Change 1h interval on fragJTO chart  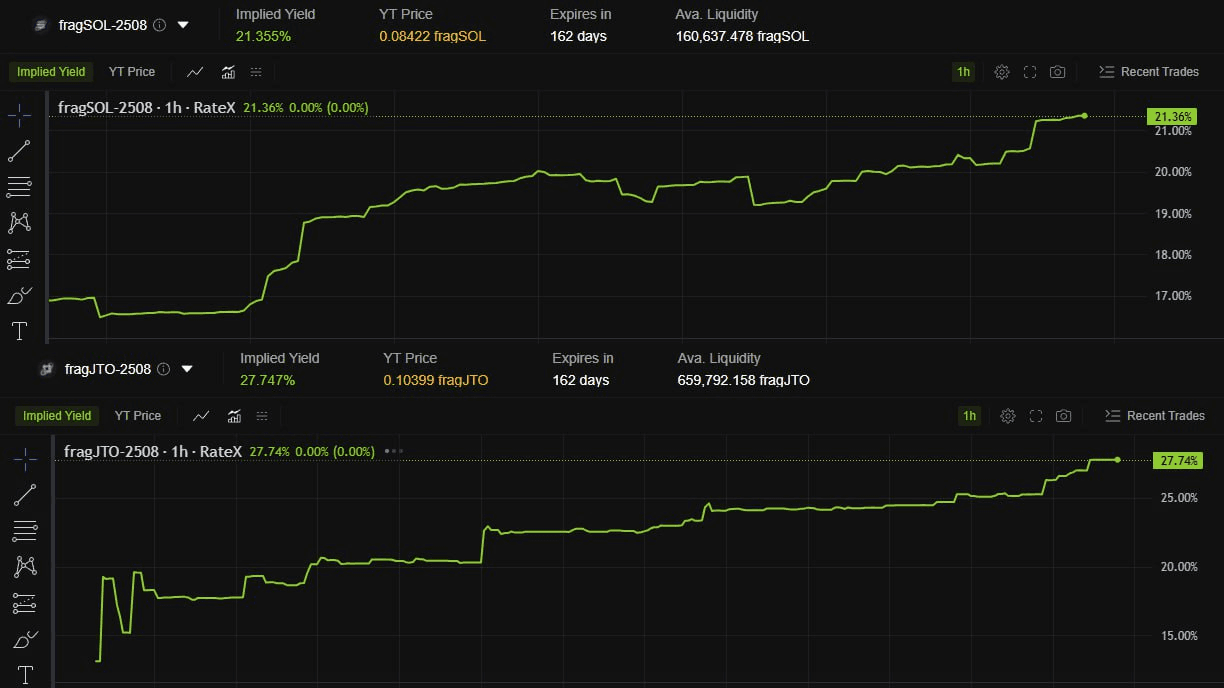click(x=969, y=416)
